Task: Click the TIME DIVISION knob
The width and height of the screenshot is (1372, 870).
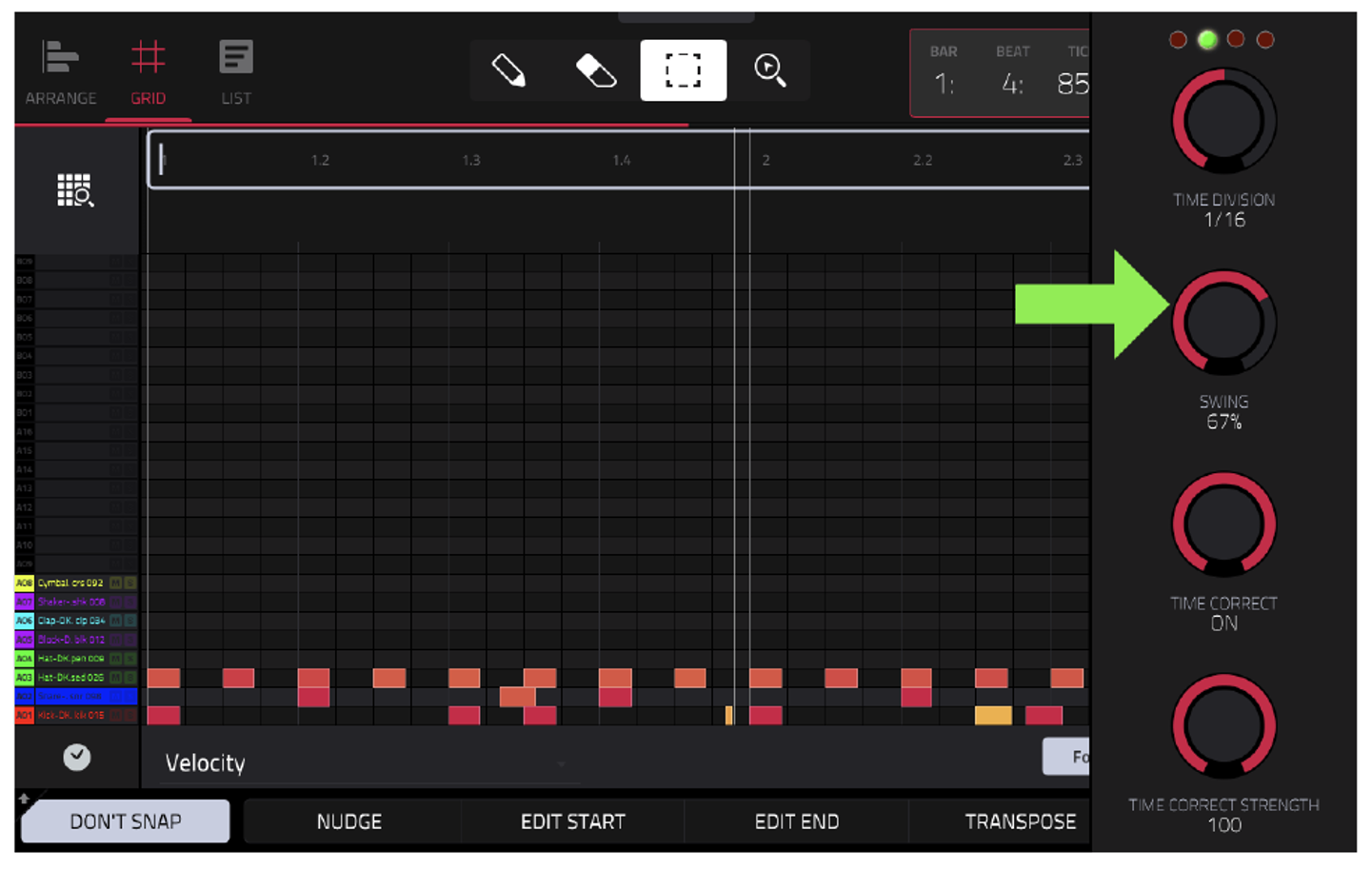Action: click(x=1223, y=121)
